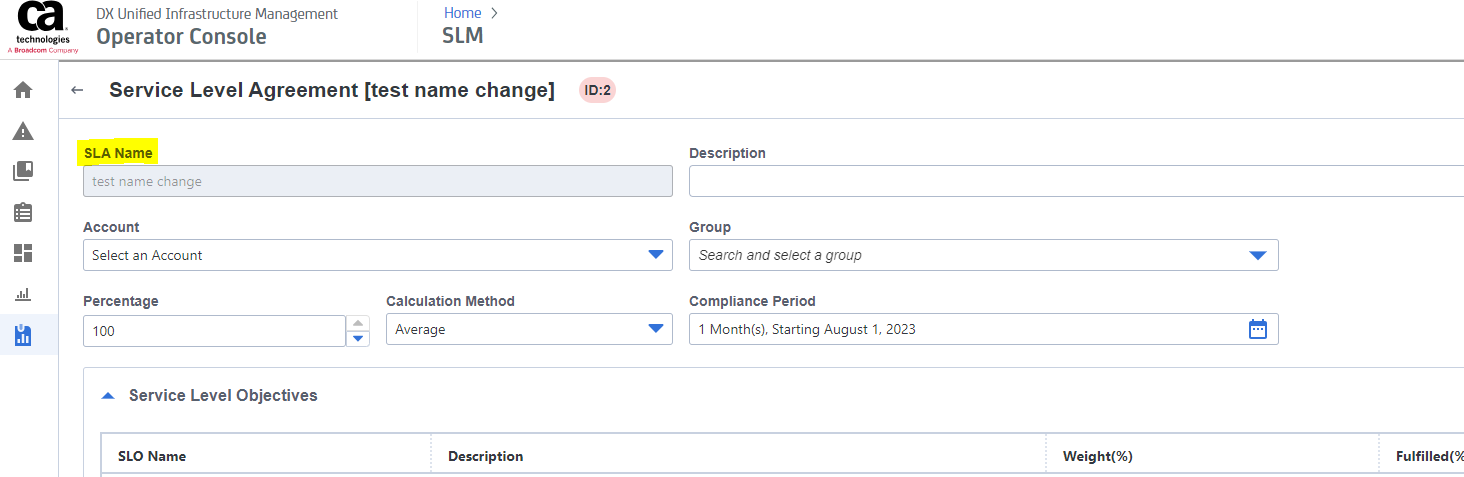Open the Dashboards tiles sidebar icon
1464x477 pixels.
[x=23, y=253]
